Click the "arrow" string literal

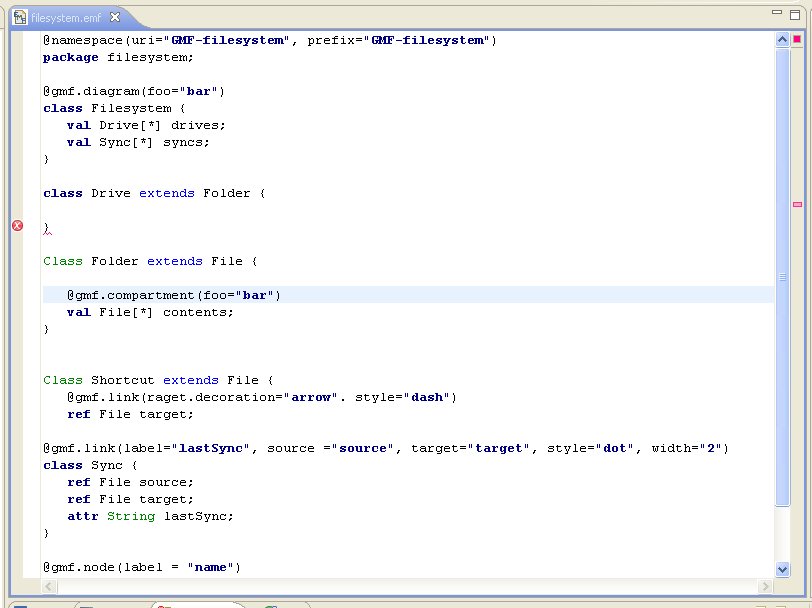(x=311, y=397)
